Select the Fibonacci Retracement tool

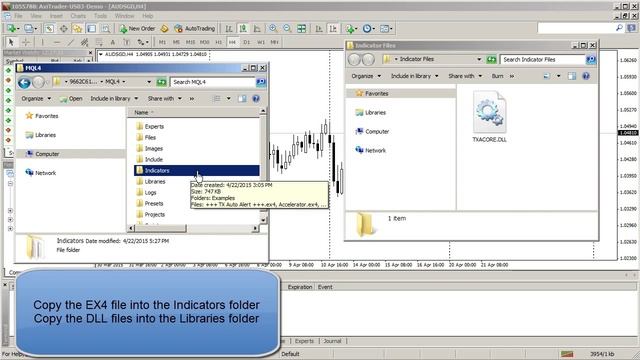point(99,42)
